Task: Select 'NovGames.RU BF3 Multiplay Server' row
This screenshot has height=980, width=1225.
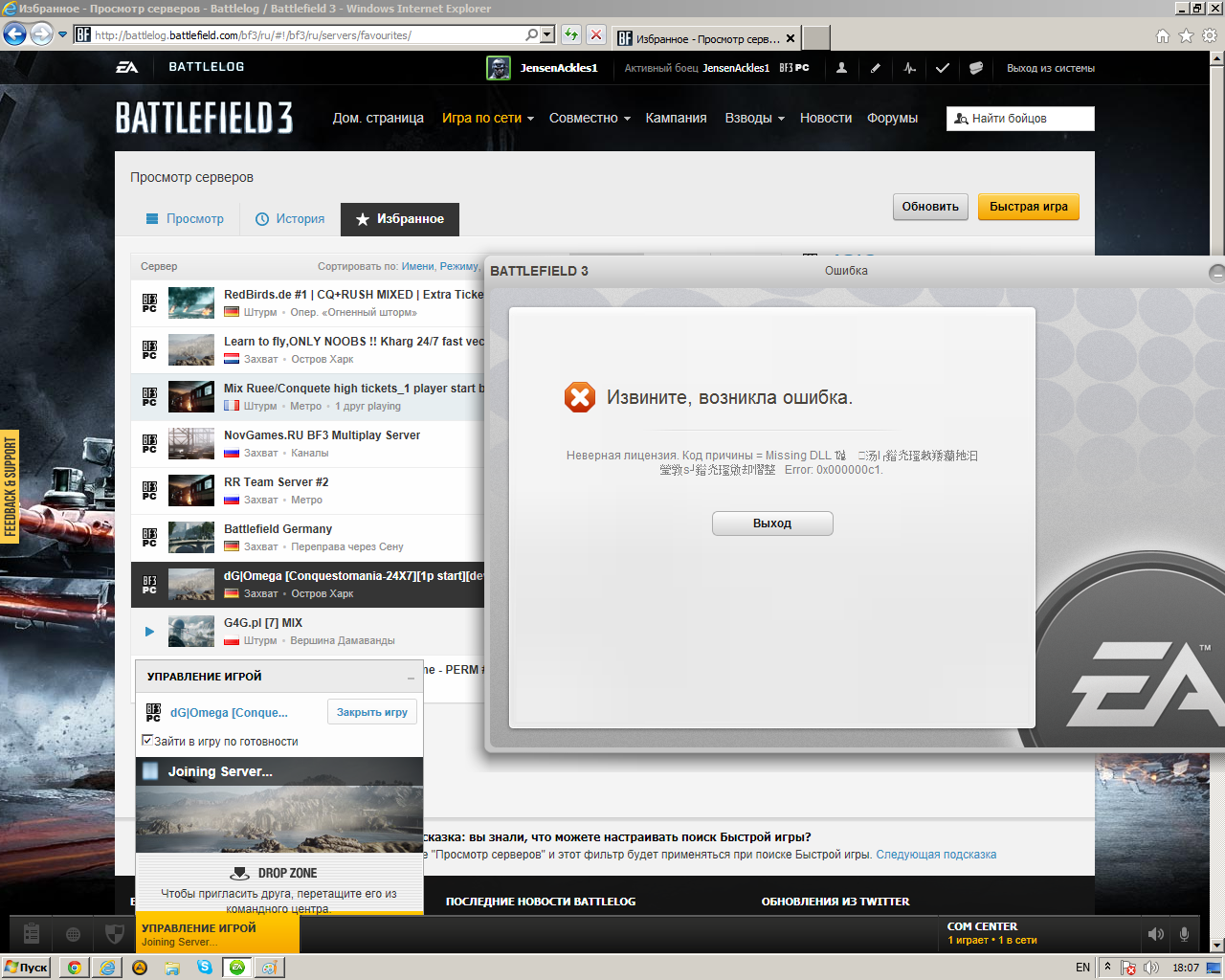Action: click(x=307, y=444)
